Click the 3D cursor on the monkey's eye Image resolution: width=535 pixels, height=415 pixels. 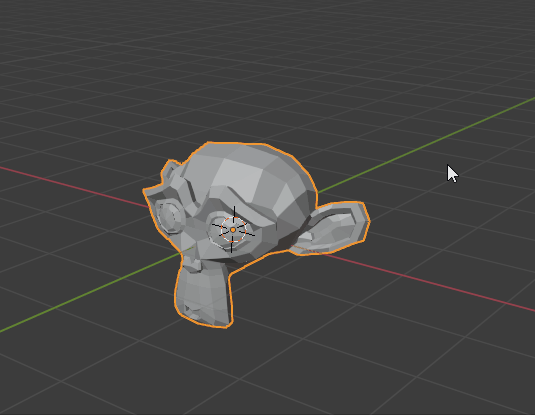point(233,230)
